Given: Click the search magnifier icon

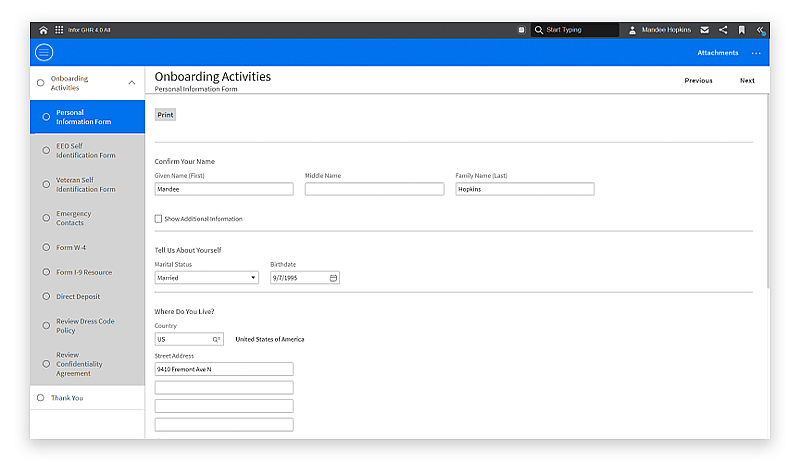Looking at the screenshot, I should 539,30.
